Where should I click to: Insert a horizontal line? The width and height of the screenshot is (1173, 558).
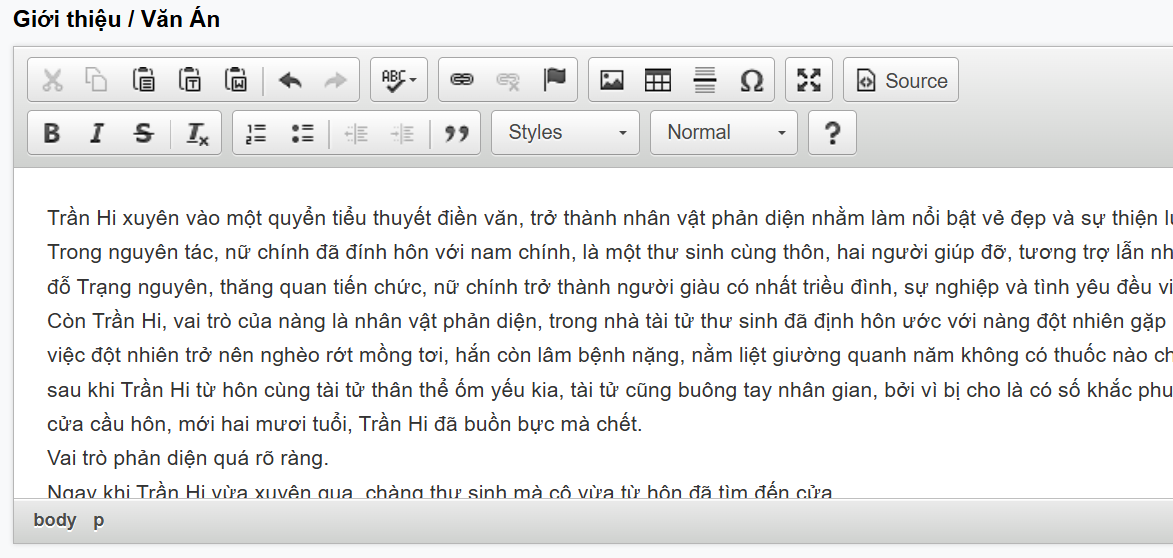(705, 80)
